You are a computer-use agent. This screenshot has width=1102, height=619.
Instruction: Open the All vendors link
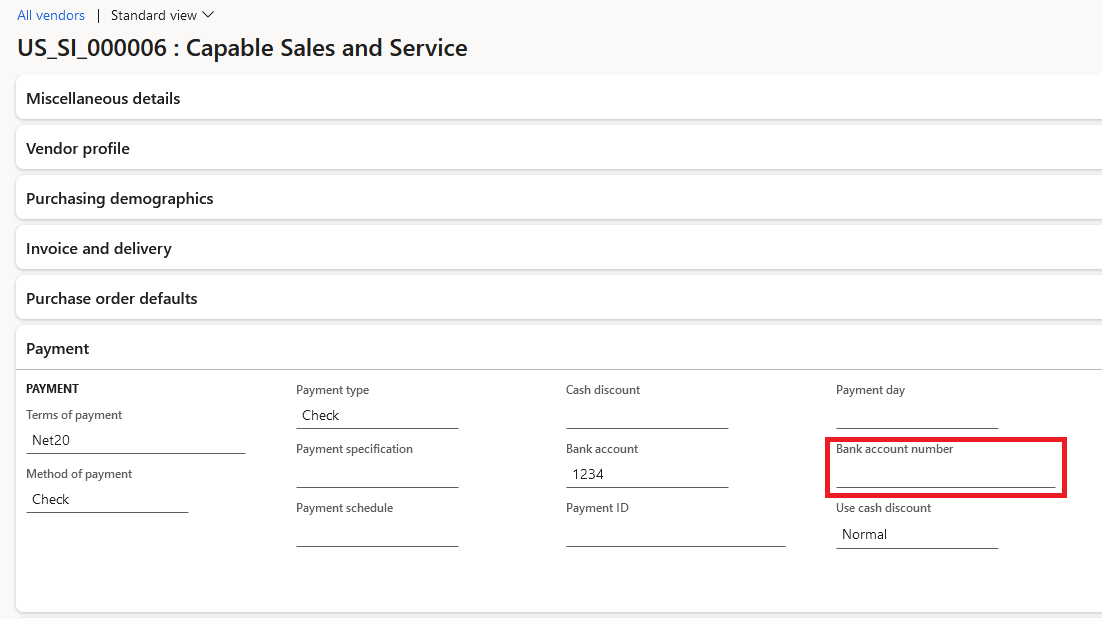[x=51, y=15]
